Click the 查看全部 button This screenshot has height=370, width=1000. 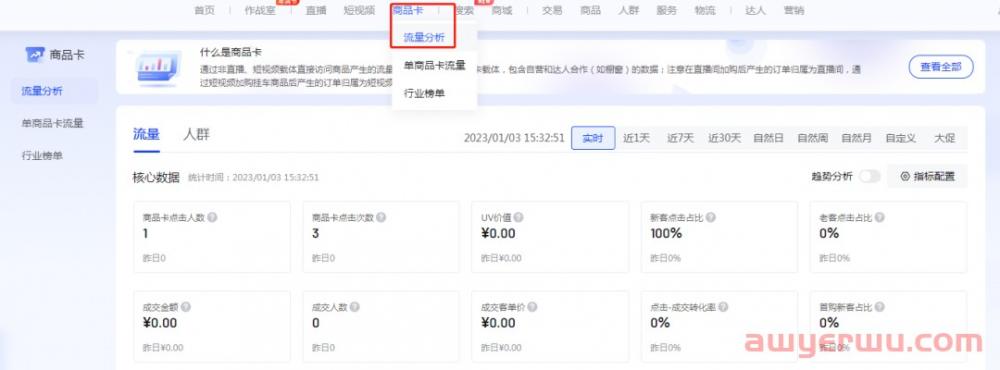[x=941, y=66]
